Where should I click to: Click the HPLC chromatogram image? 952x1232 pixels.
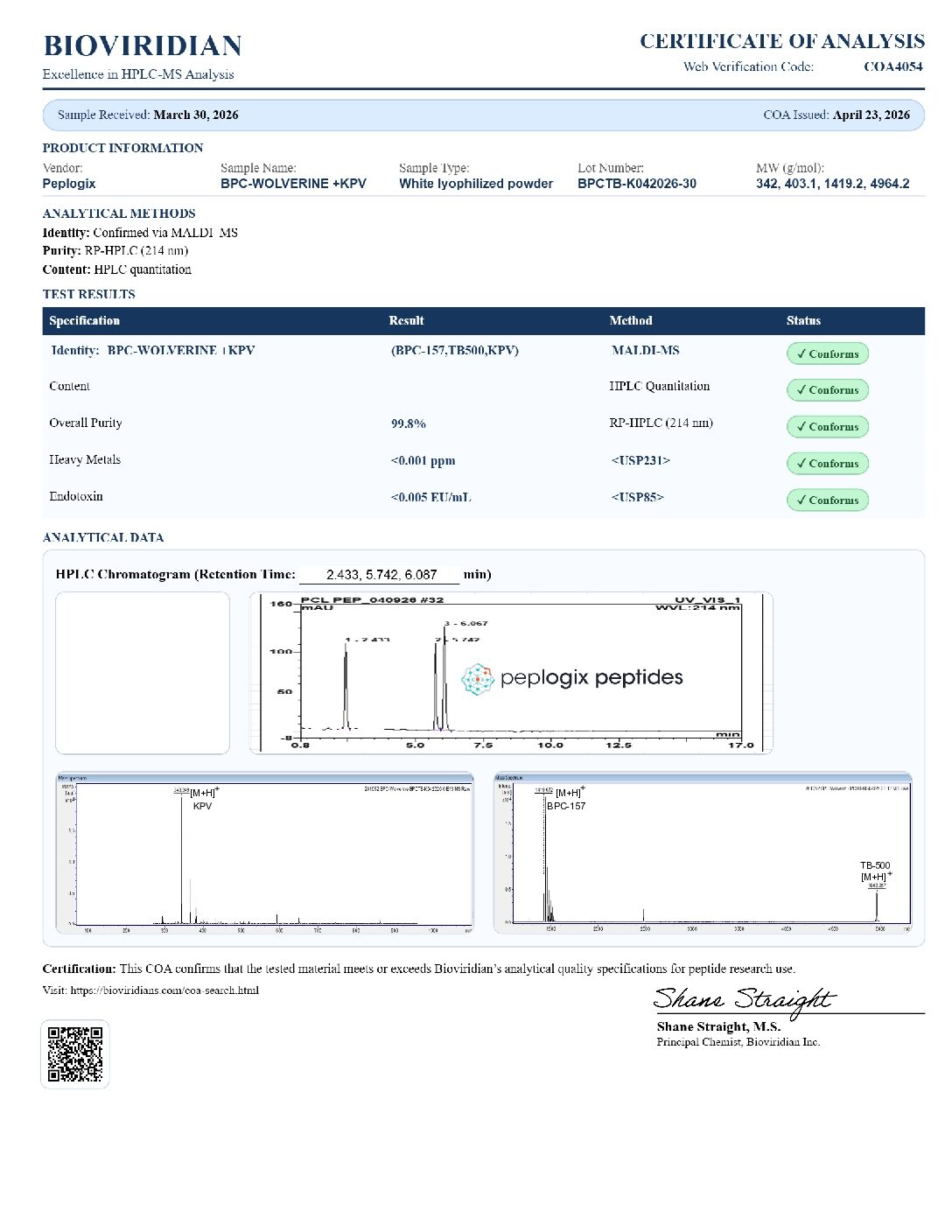pos(511,673)
